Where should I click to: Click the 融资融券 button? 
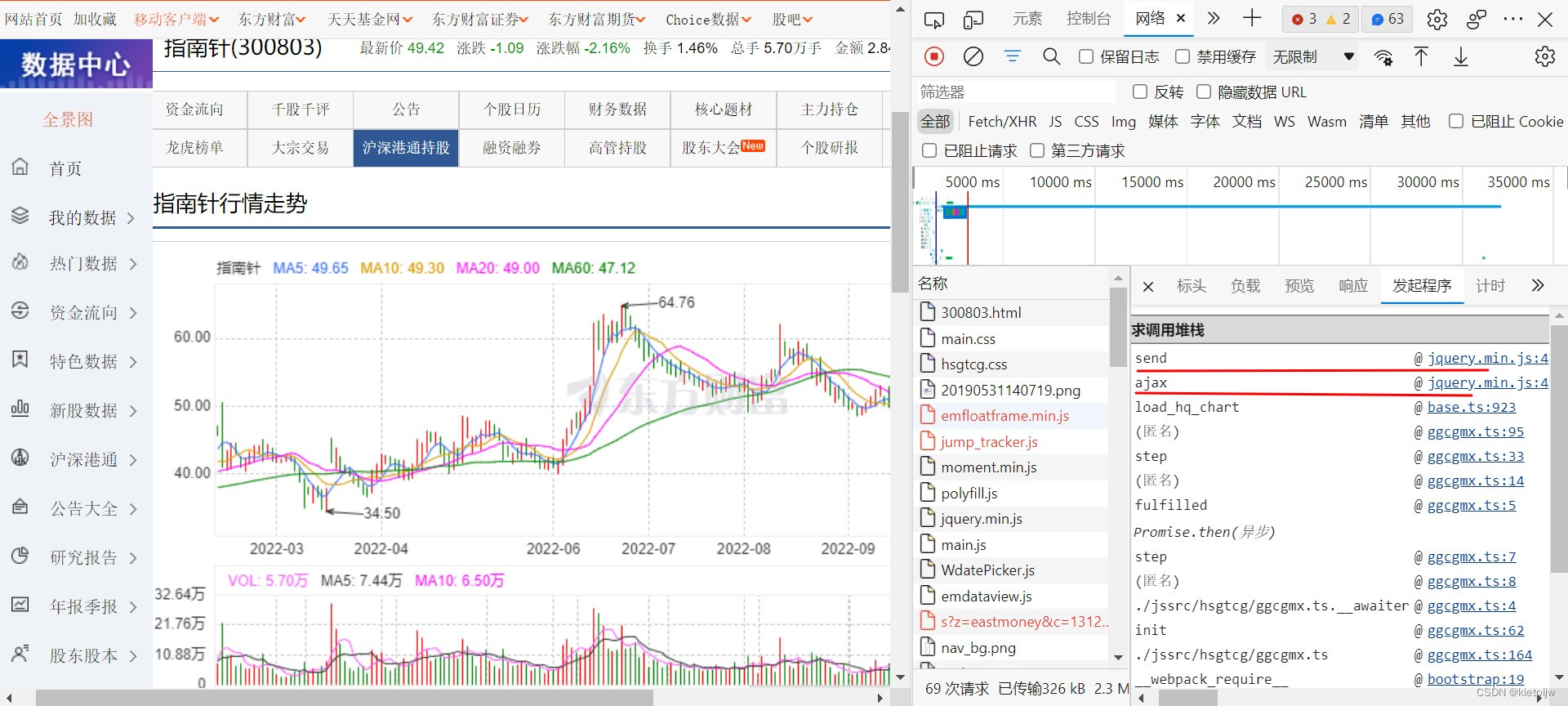click(x=511, y=147)
